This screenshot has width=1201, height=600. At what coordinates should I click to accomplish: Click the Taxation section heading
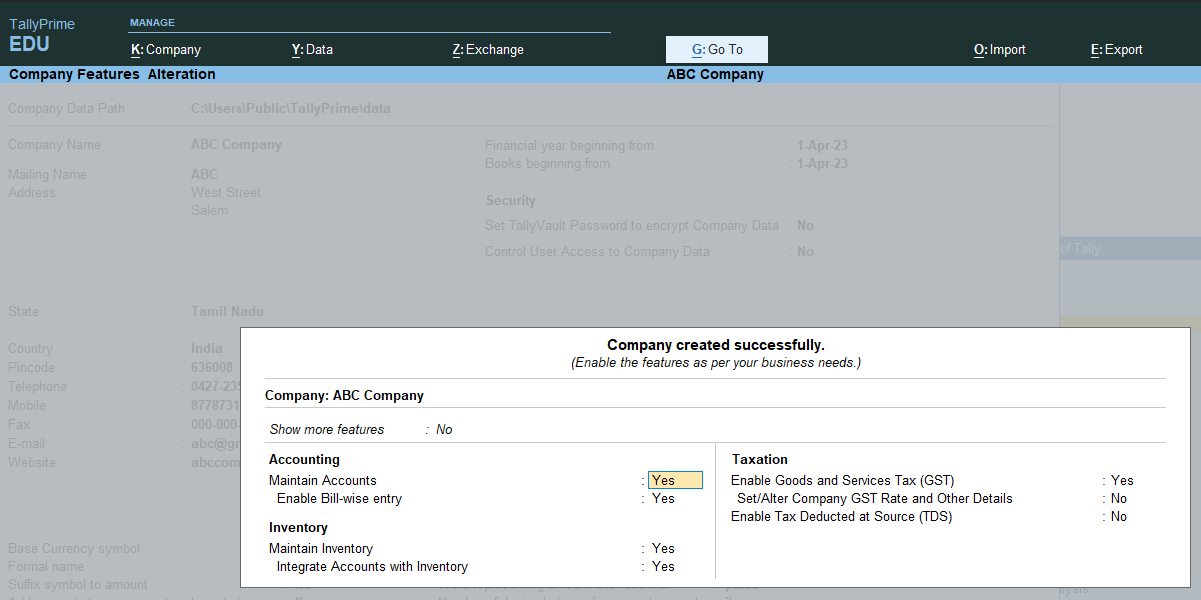tap(760, 459)
